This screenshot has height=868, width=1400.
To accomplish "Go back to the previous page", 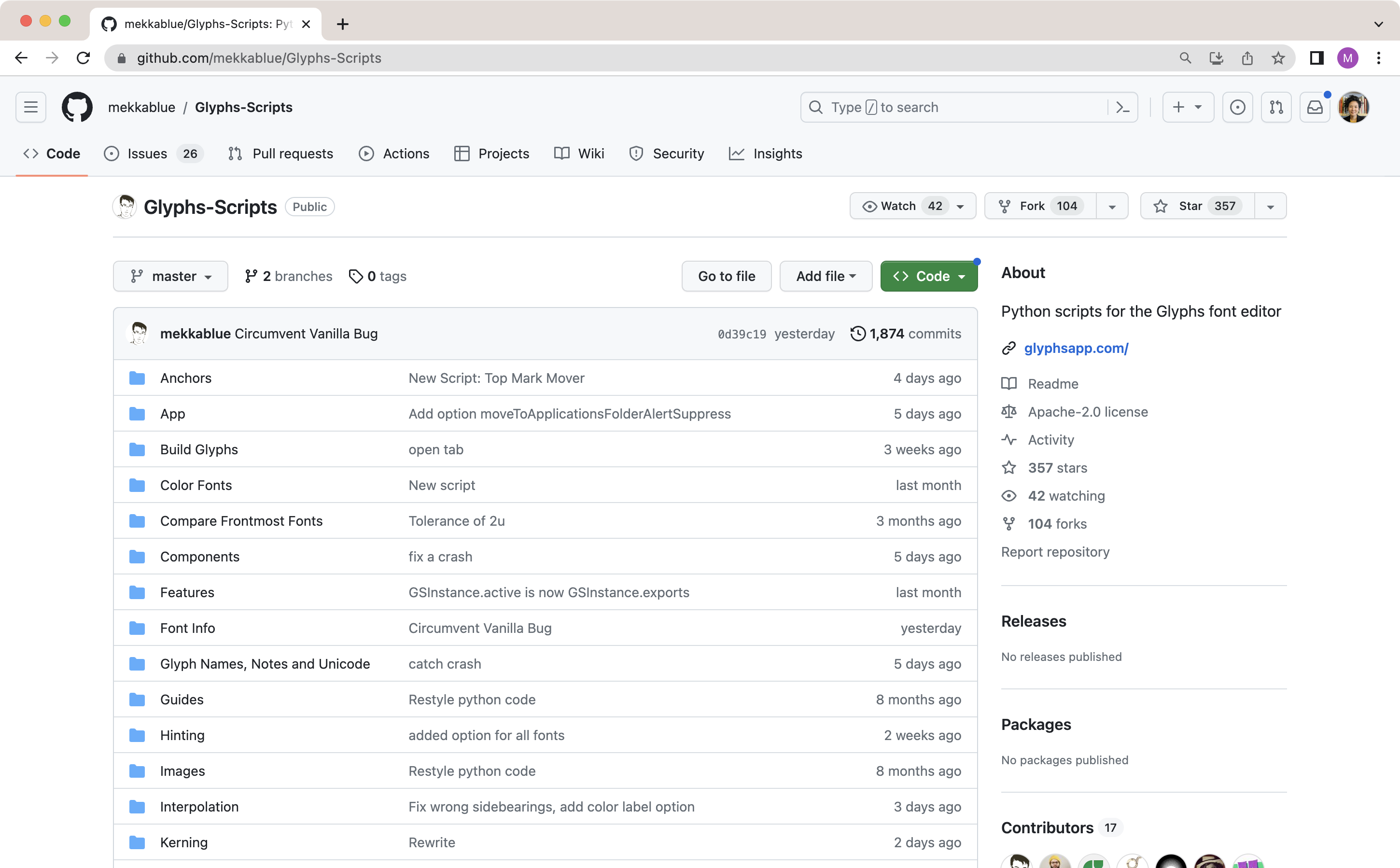I will coord(21,58).
